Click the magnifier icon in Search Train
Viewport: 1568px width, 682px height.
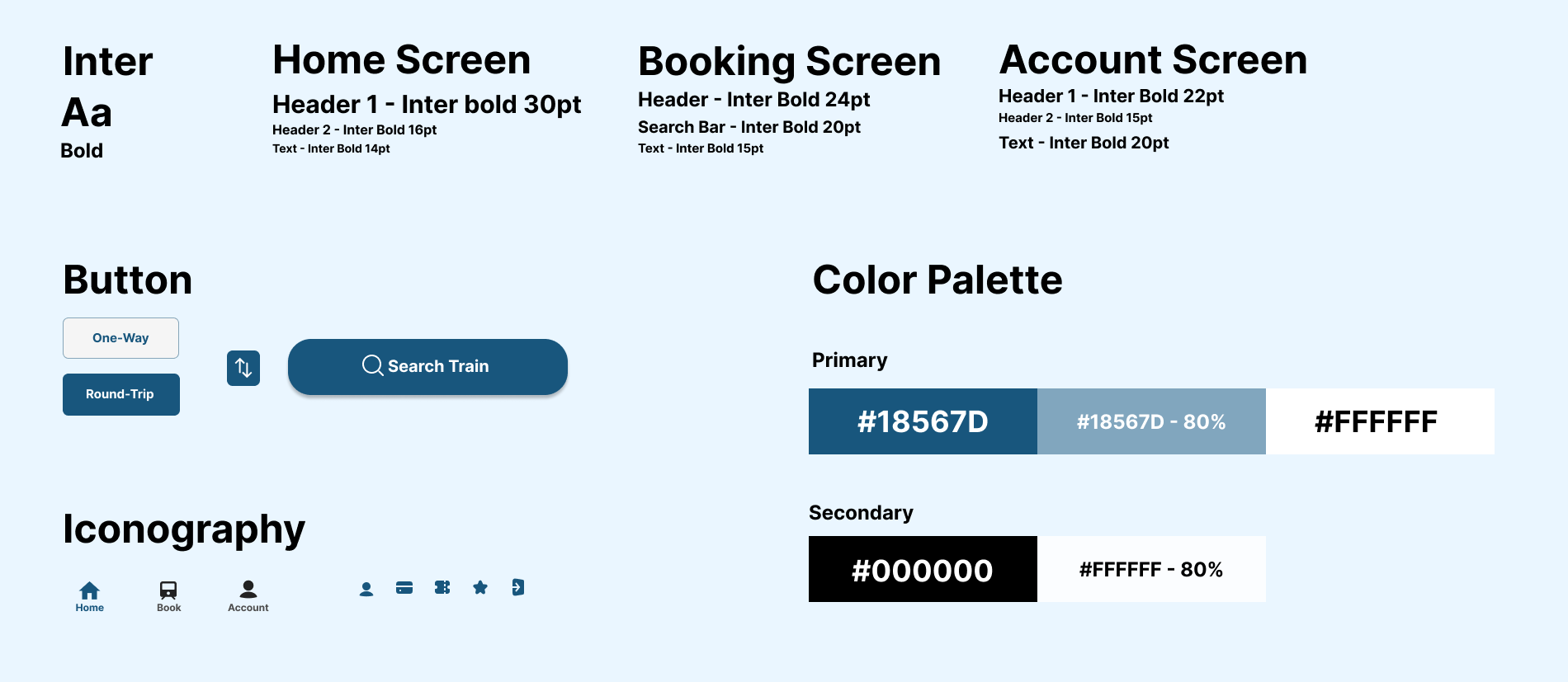click(373, 365)
